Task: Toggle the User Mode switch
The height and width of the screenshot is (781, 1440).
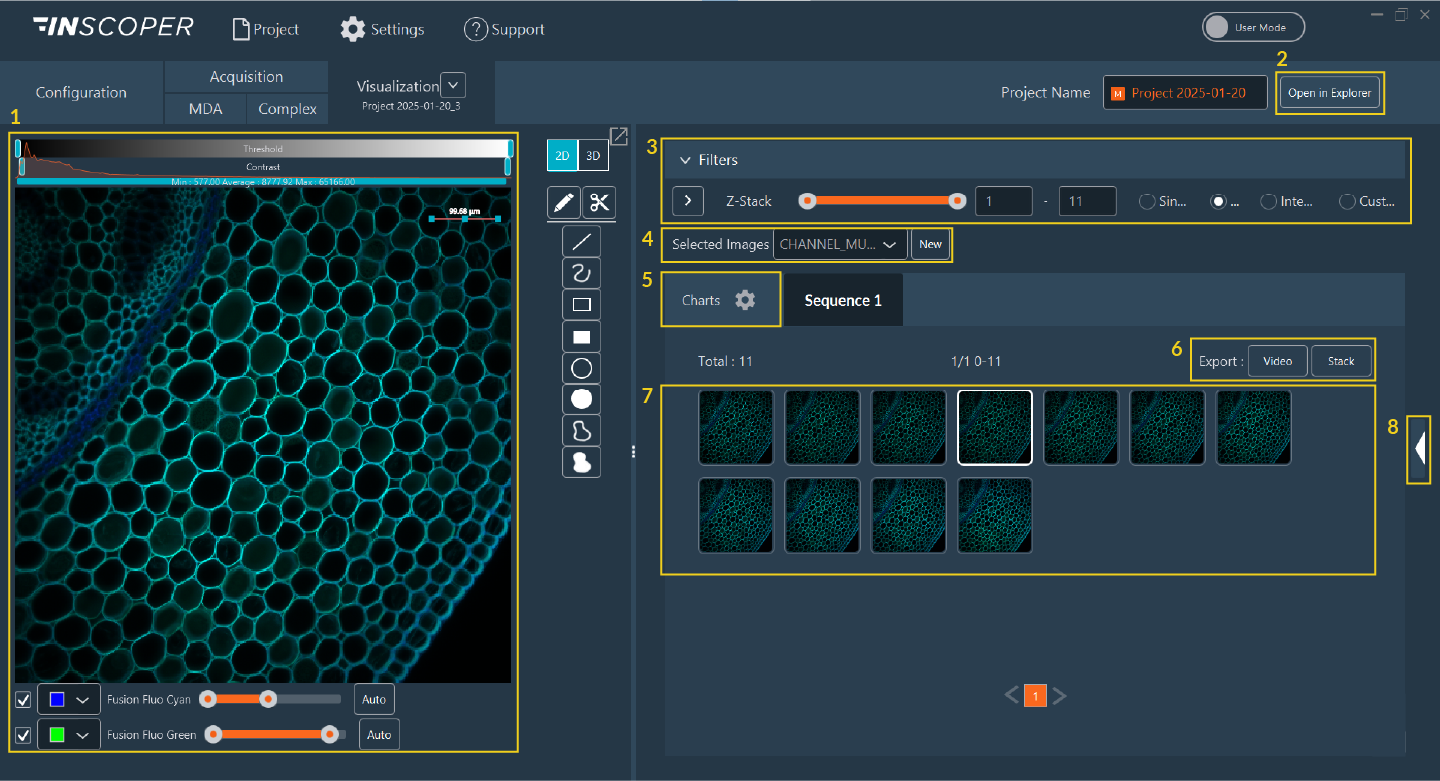Action: (1253, 28)
